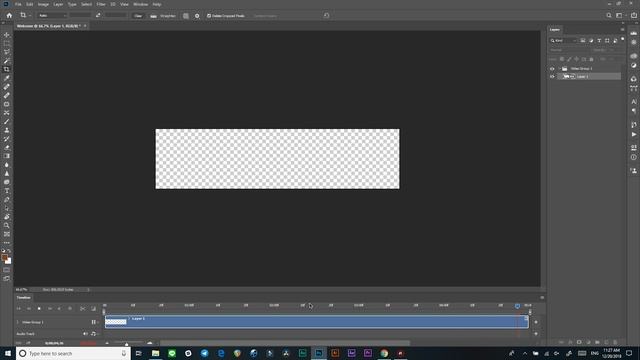
Task: Select the Horizontal Type tool
Action: 7,191
